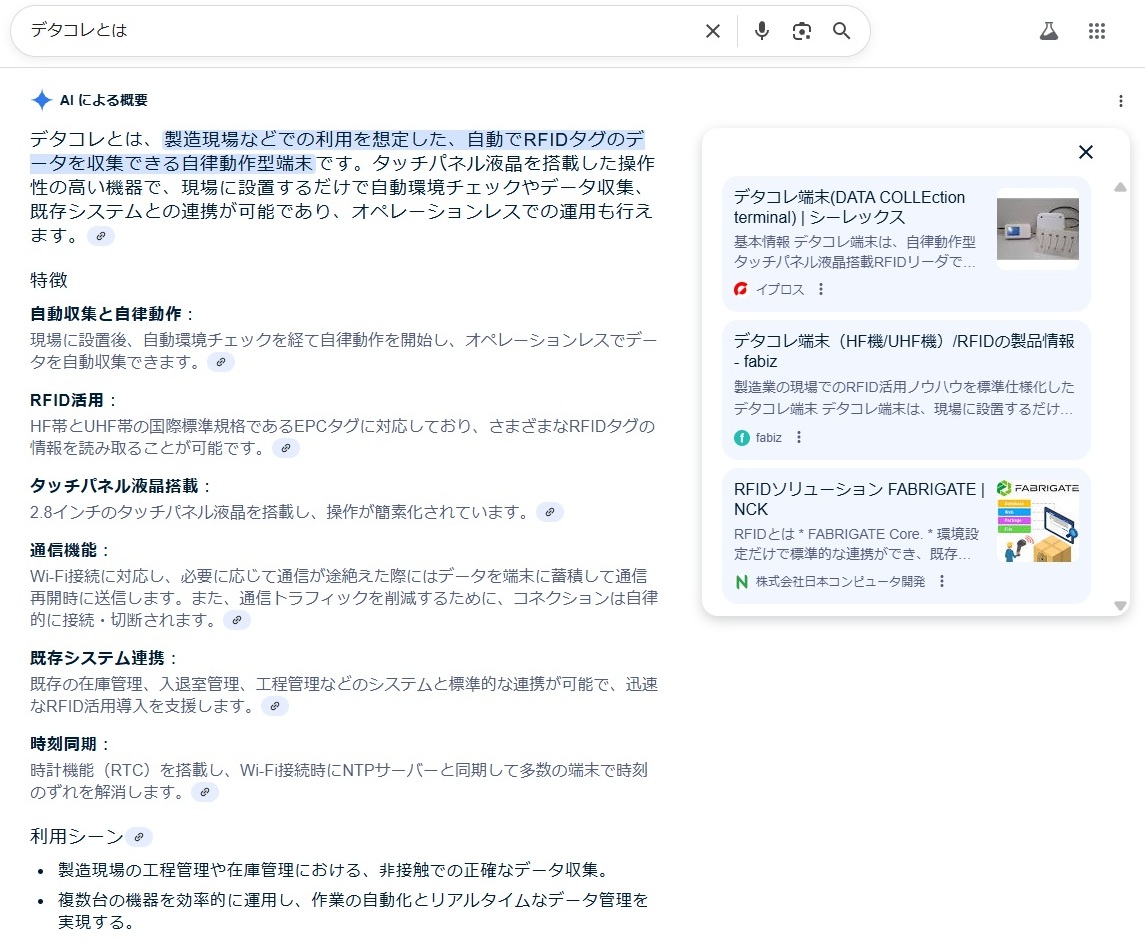
Task: Open Search Labs flask icon
Action: (x=1049, y=31)
